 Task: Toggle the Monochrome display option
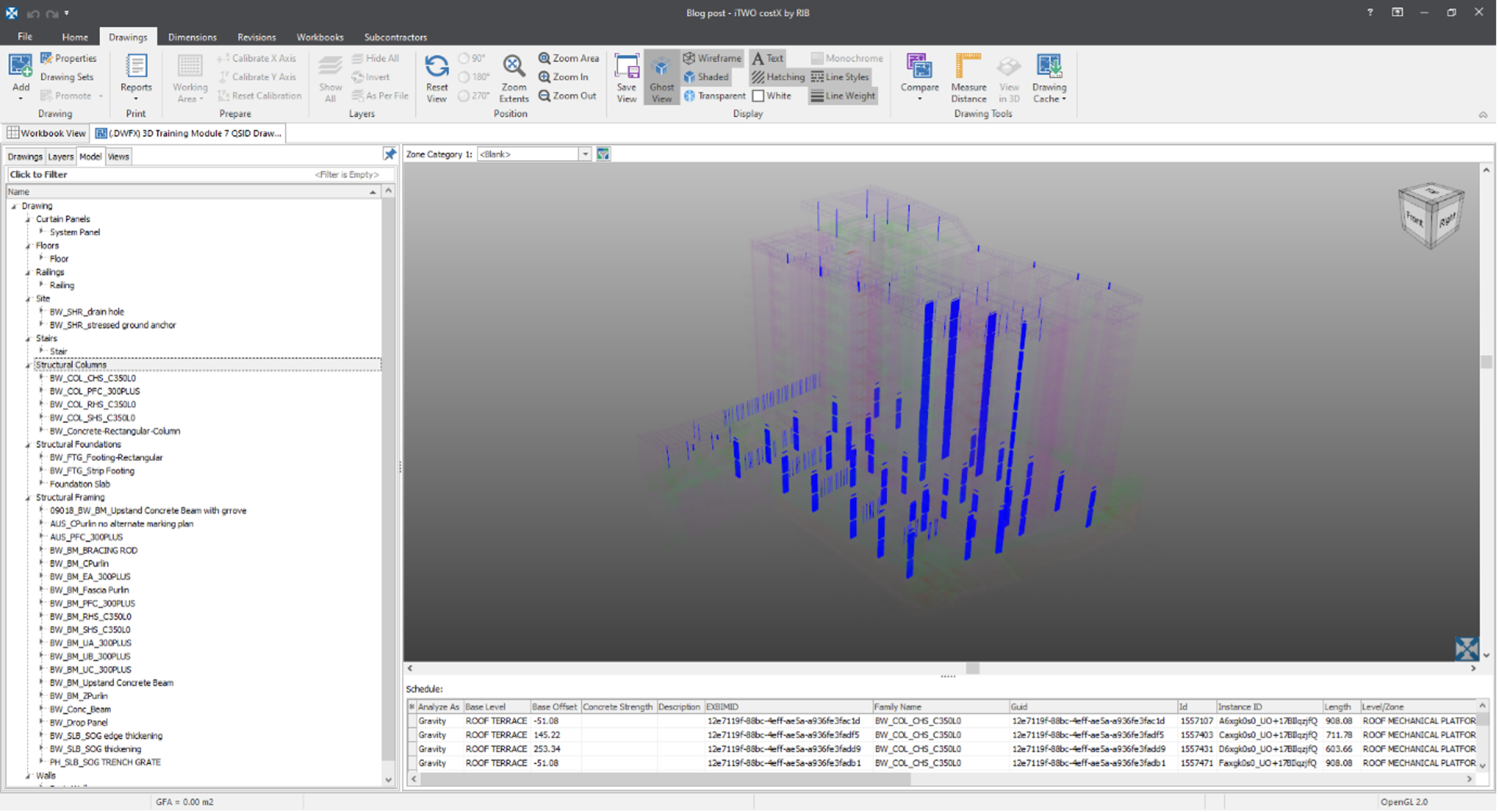tap(847, 58)
